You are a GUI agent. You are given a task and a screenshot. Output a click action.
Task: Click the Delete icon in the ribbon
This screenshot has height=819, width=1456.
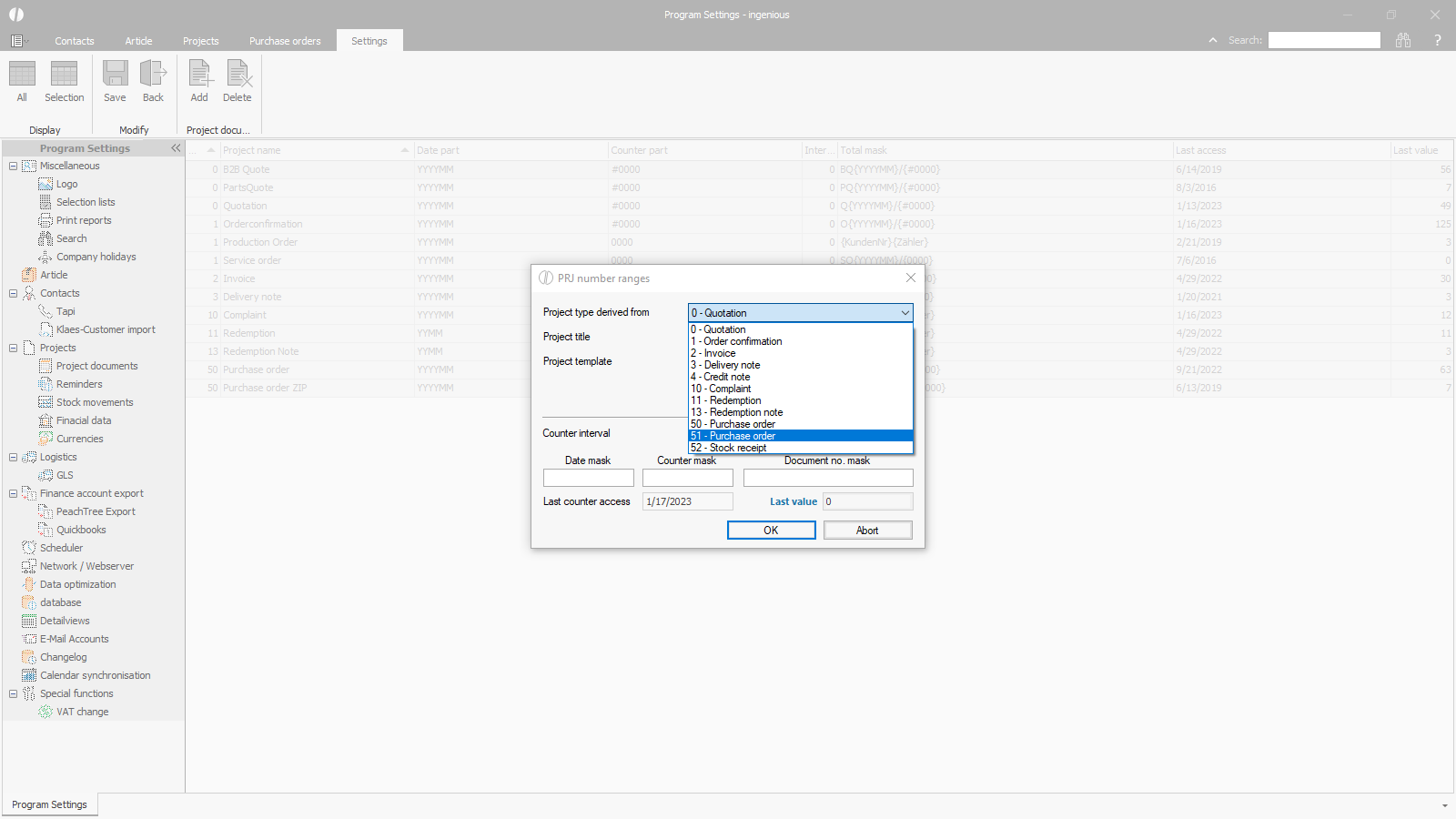tap(238, 75)
